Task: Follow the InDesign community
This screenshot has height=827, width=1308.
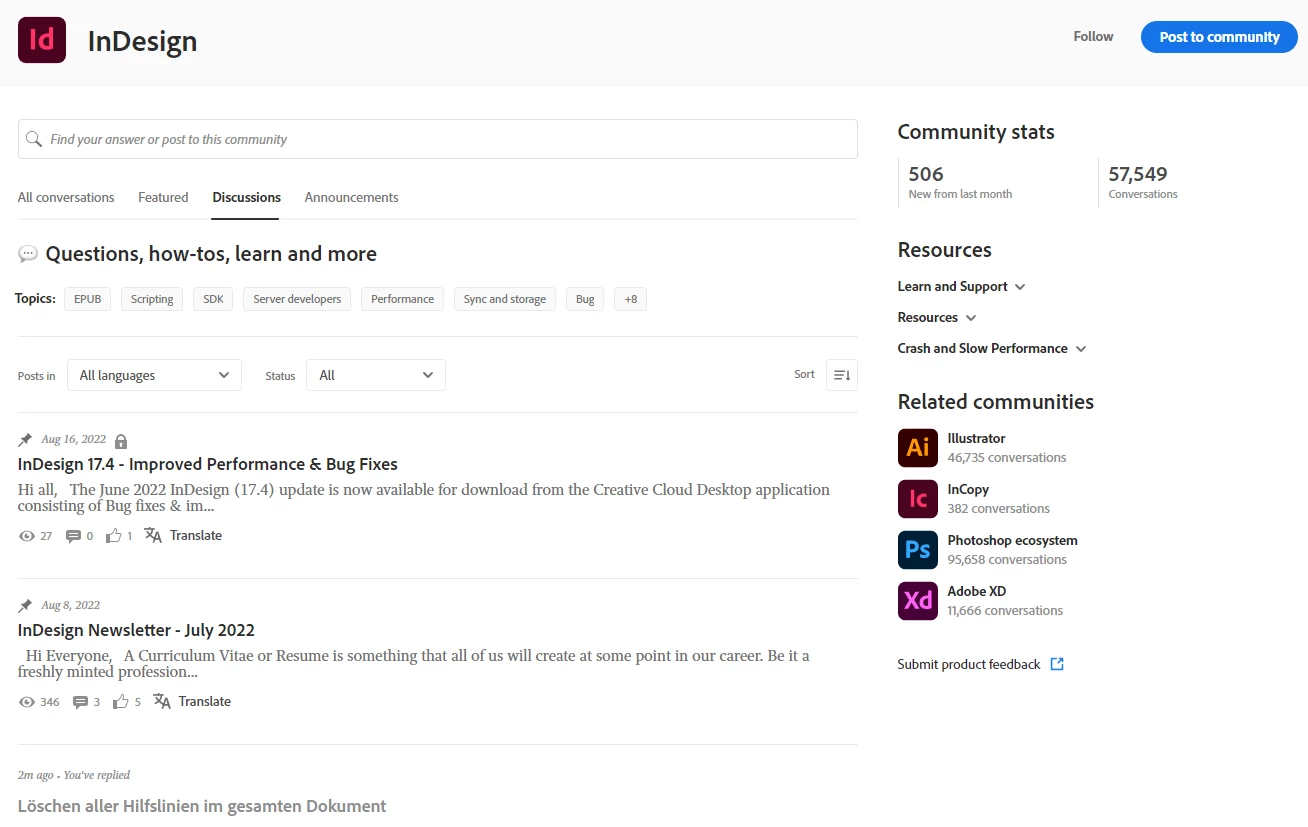Action: 1093,36
